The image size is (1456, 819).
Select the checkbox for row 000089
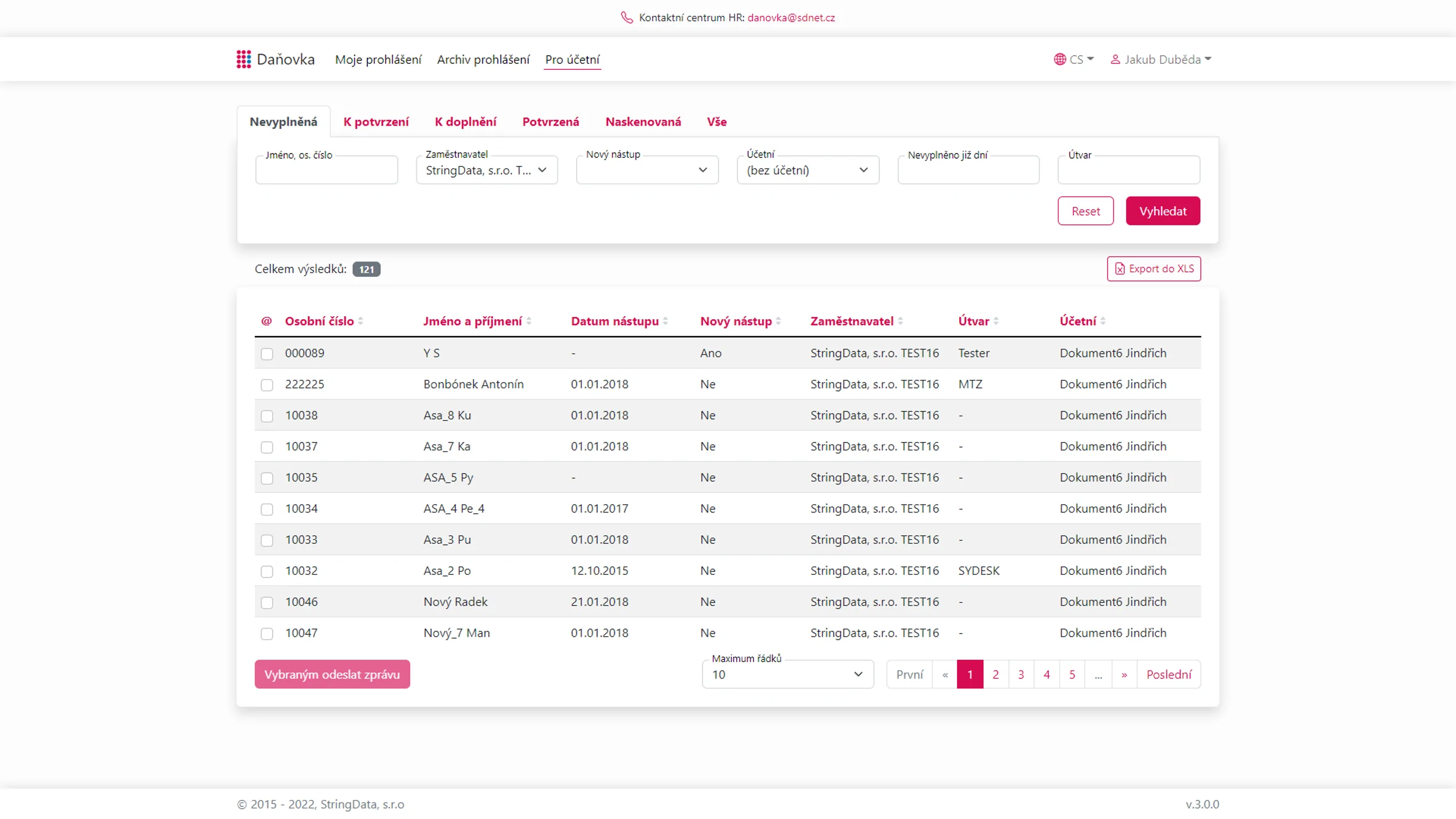(x=267, y=354)
